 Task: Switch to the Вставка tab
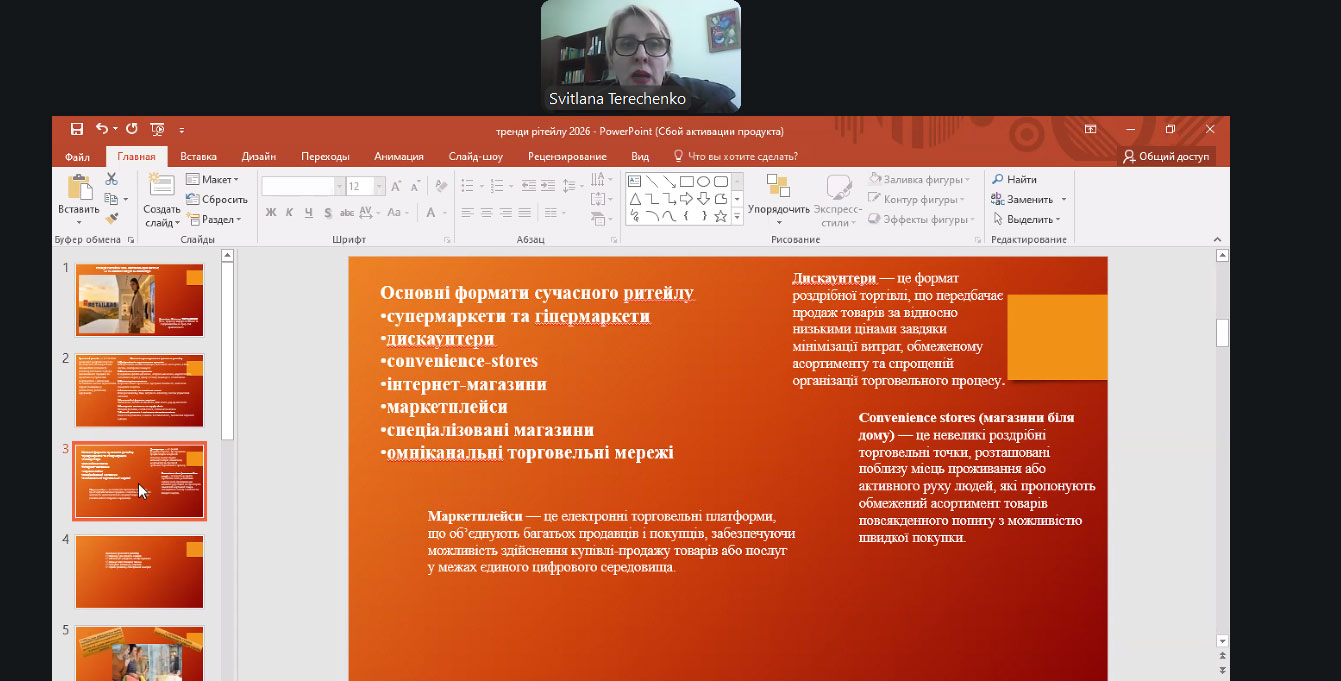[198, 156]
